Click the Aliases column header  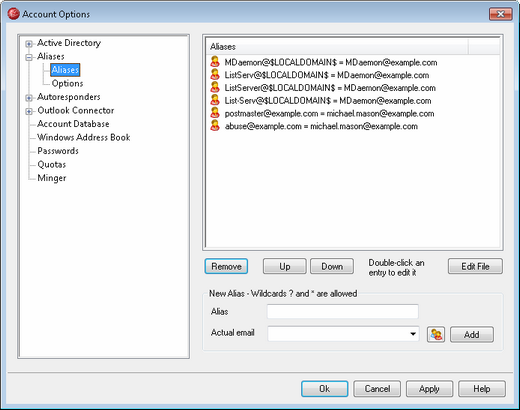[337, 47]
